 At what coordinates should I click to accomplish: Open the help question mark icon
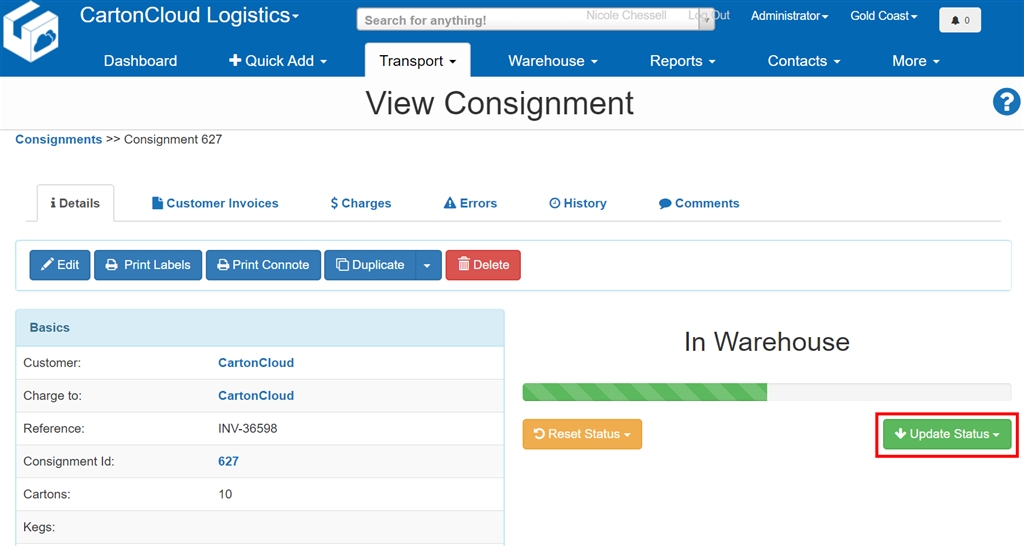click(x=1006, y=102)
